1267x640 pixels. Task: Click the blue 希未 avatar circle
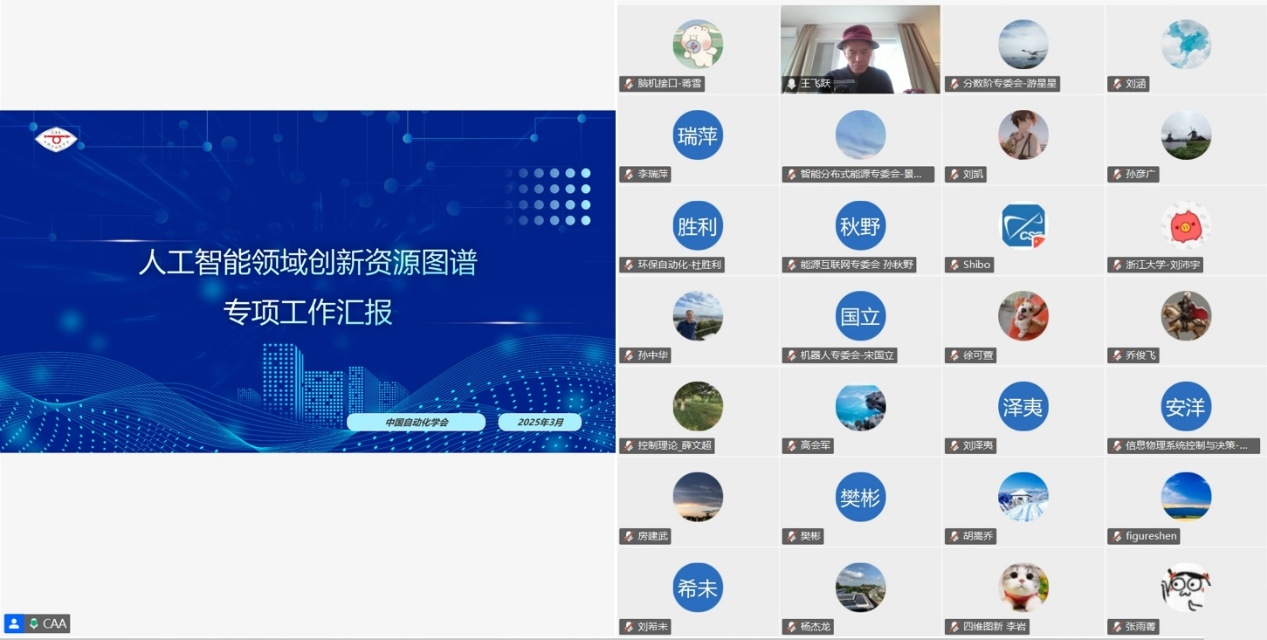click(698, 588)
